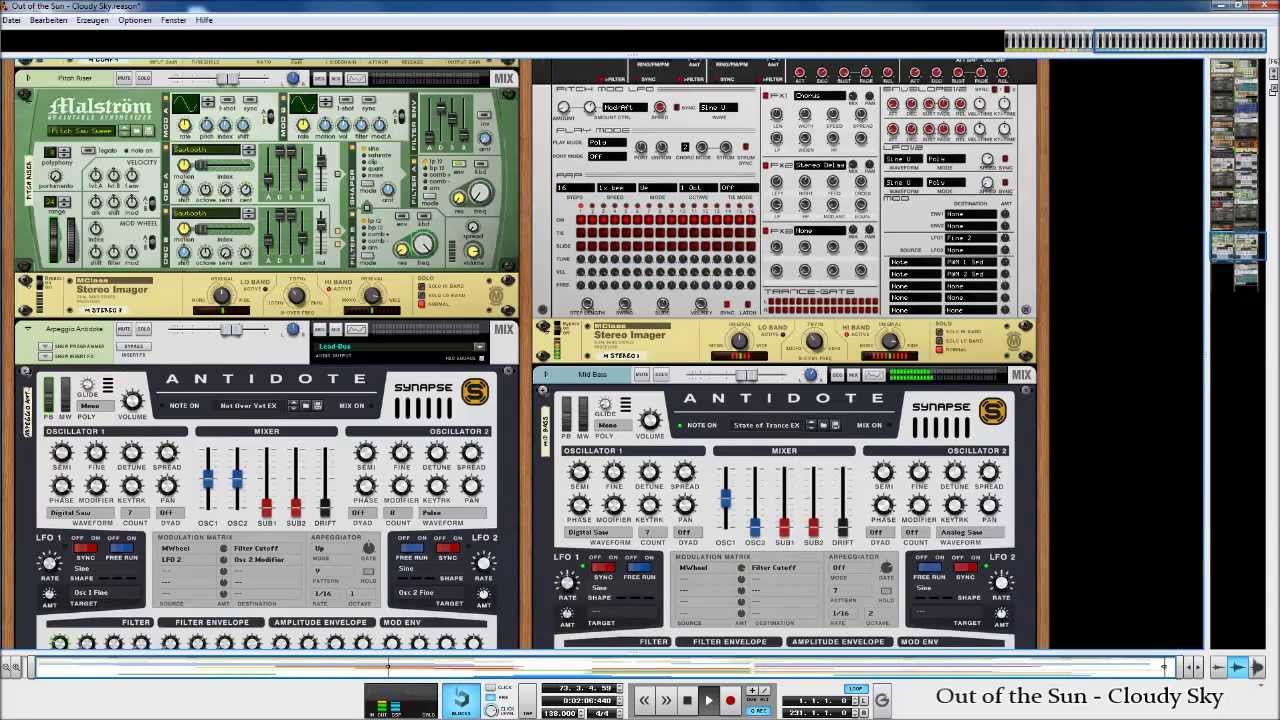
Task: Click the rewind button in transport
Action: (644, 701)
